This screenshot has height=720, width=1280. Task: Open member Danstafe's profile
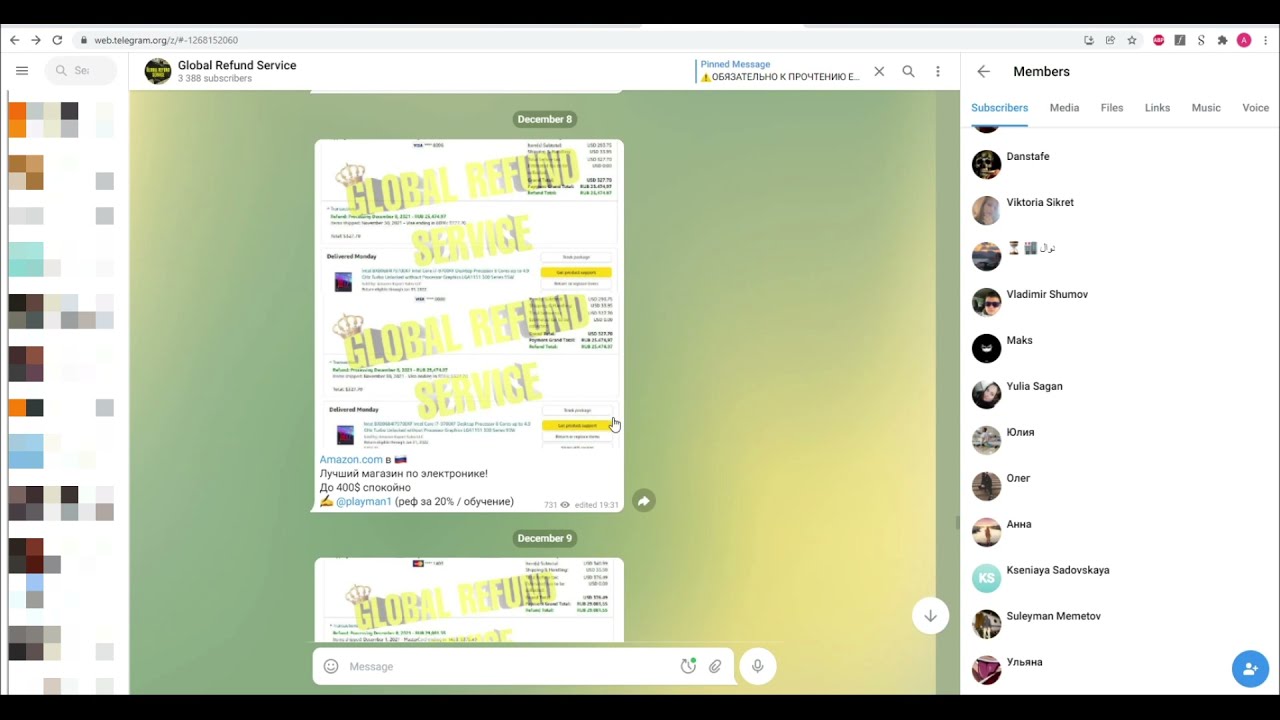pos(1115,164)
